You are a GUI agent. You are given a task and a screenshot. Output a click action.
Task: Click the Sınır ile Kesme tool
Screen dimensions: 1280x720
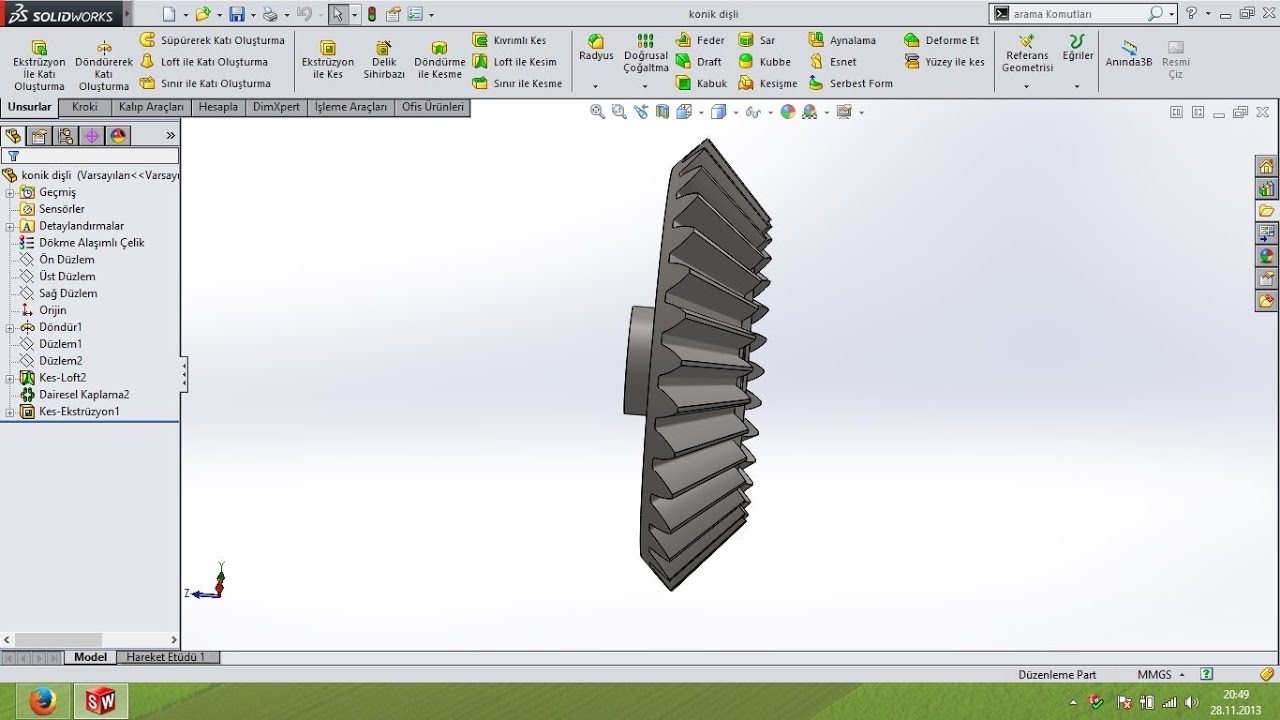pos(518,84)
